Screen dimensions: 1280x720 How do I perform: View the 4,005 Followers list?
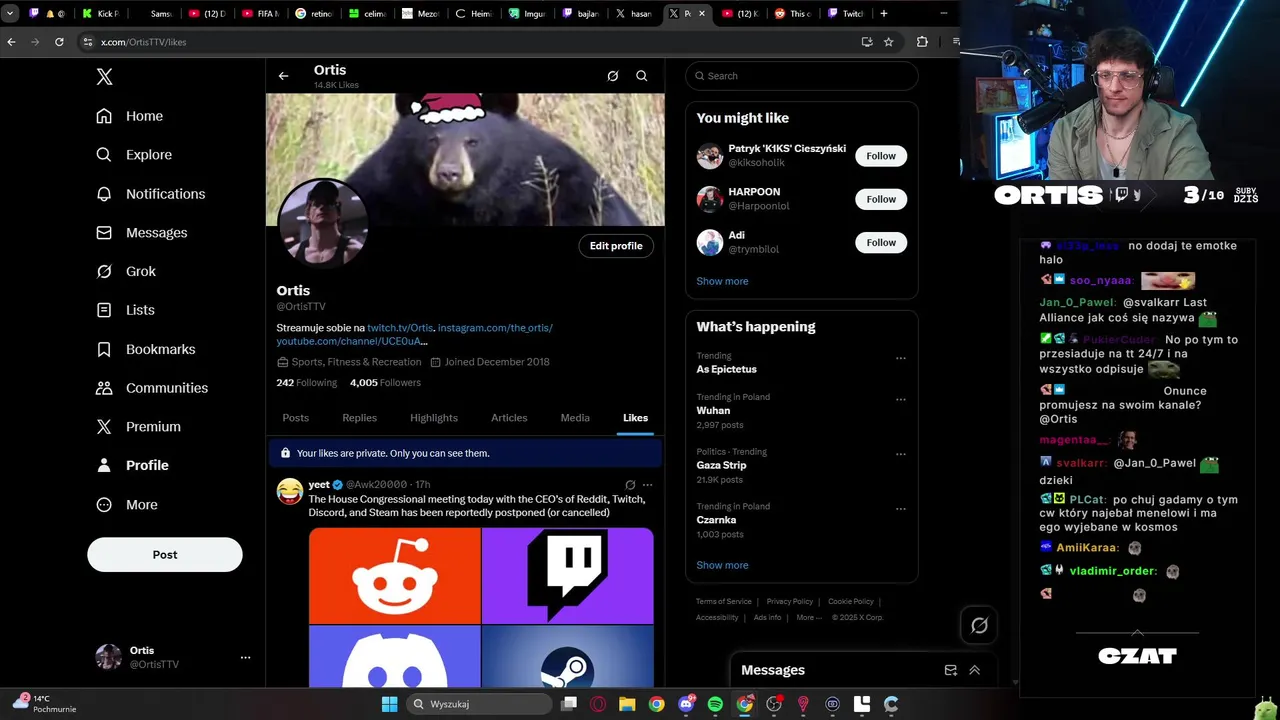click(x=385, y=383)
